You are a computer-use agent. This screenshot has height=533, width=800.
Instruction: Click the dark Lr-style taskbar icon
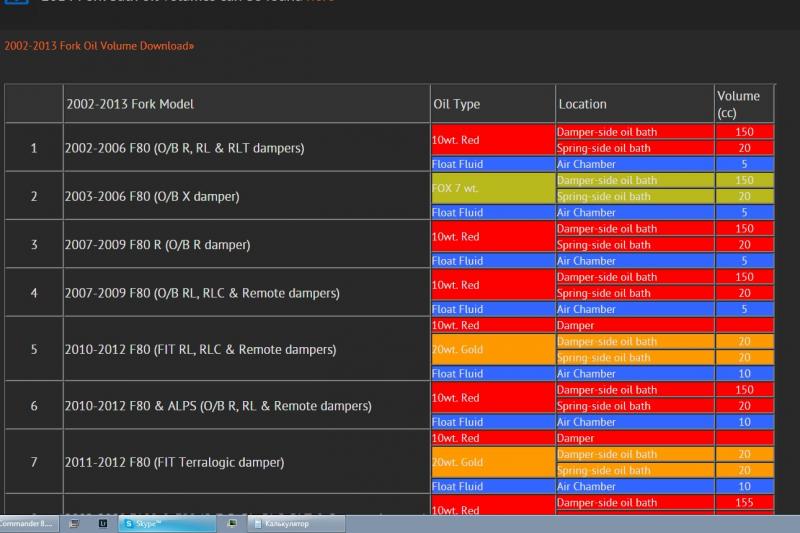click(103, 524)
